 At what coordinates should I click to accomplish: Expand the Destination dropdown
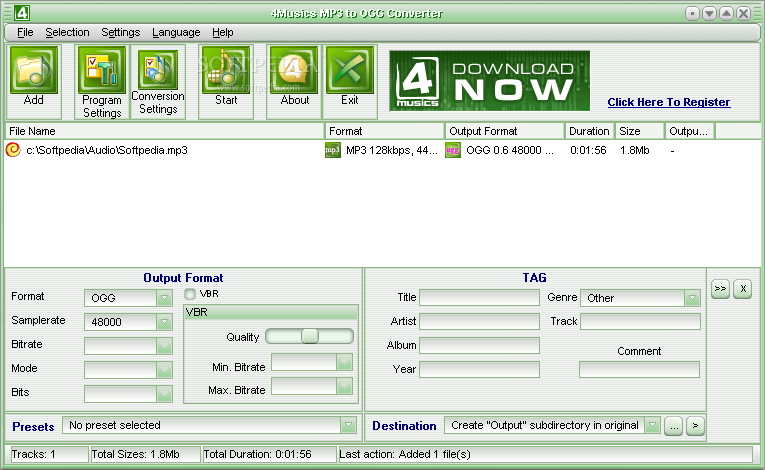pos(652,425)
